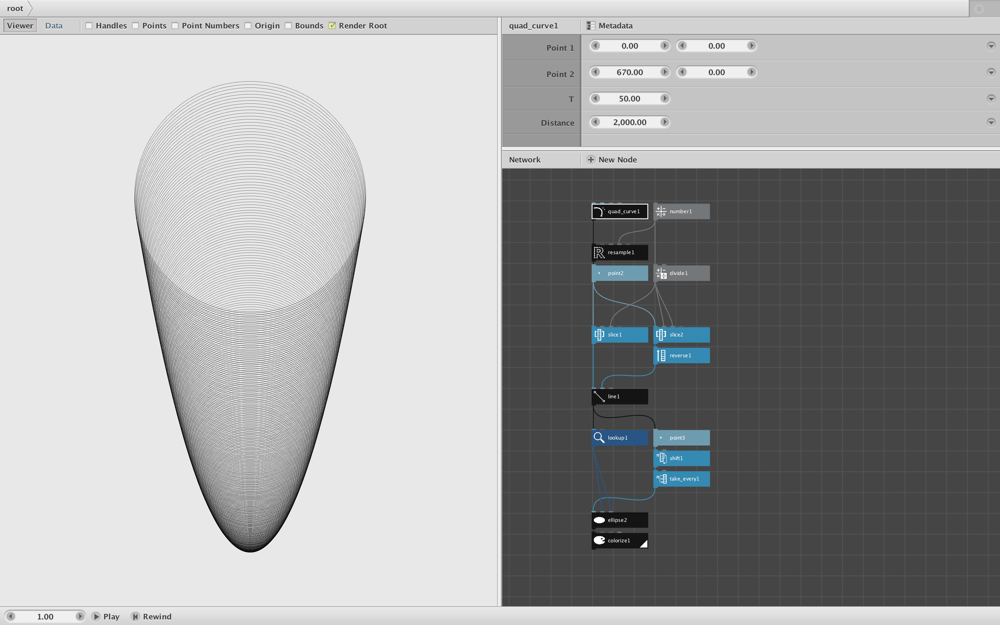The image size is (1000, 625).
Task: Click the Rewind icon
Action: tap(135, 616)
